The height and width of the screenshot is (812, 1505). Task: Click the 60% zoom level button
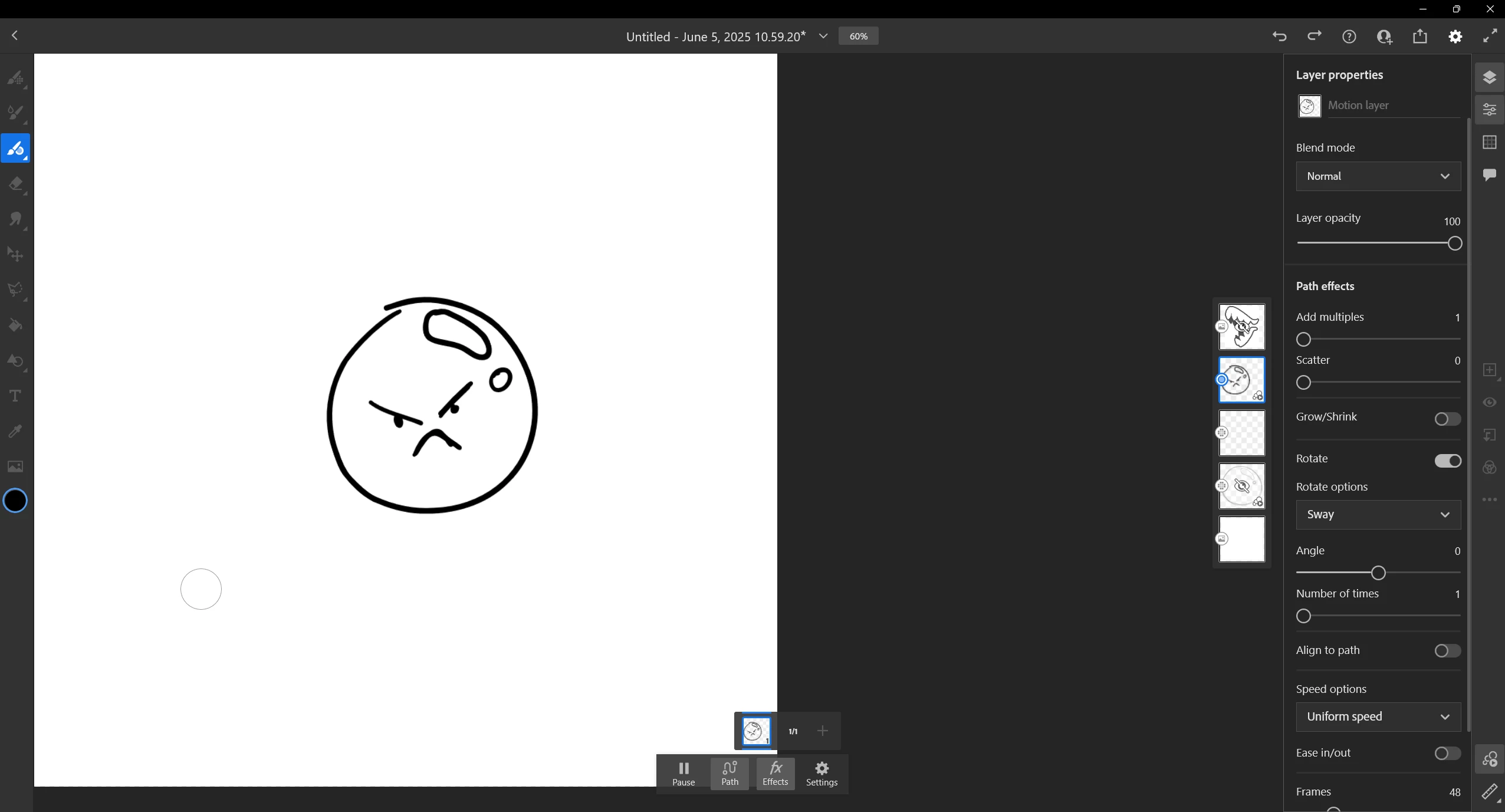(858, 37)
